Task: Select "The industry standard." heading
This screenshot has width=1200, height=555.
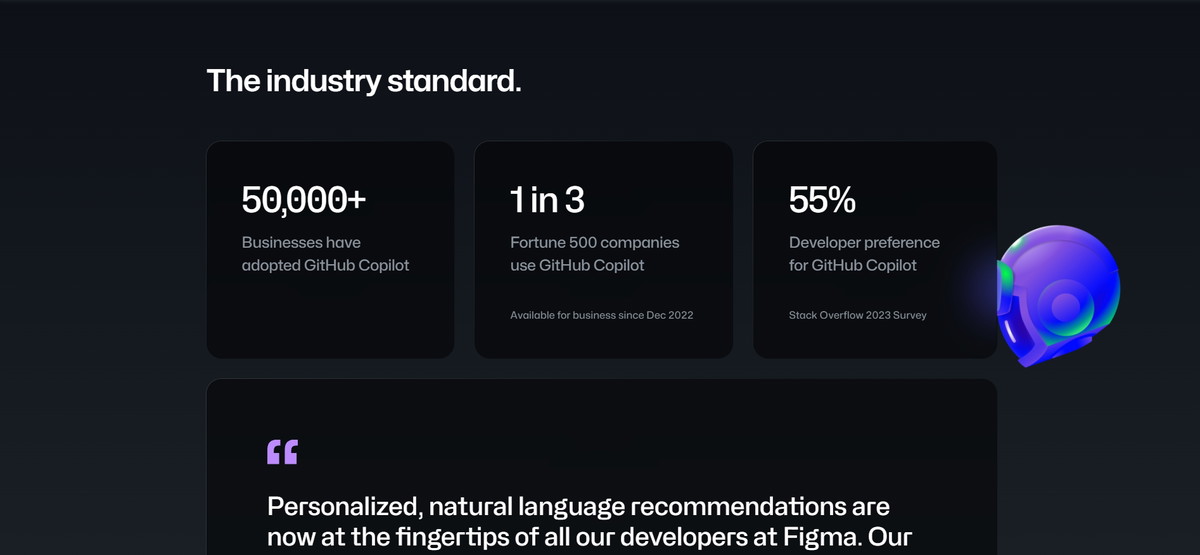Action: [x=364, y=81]
